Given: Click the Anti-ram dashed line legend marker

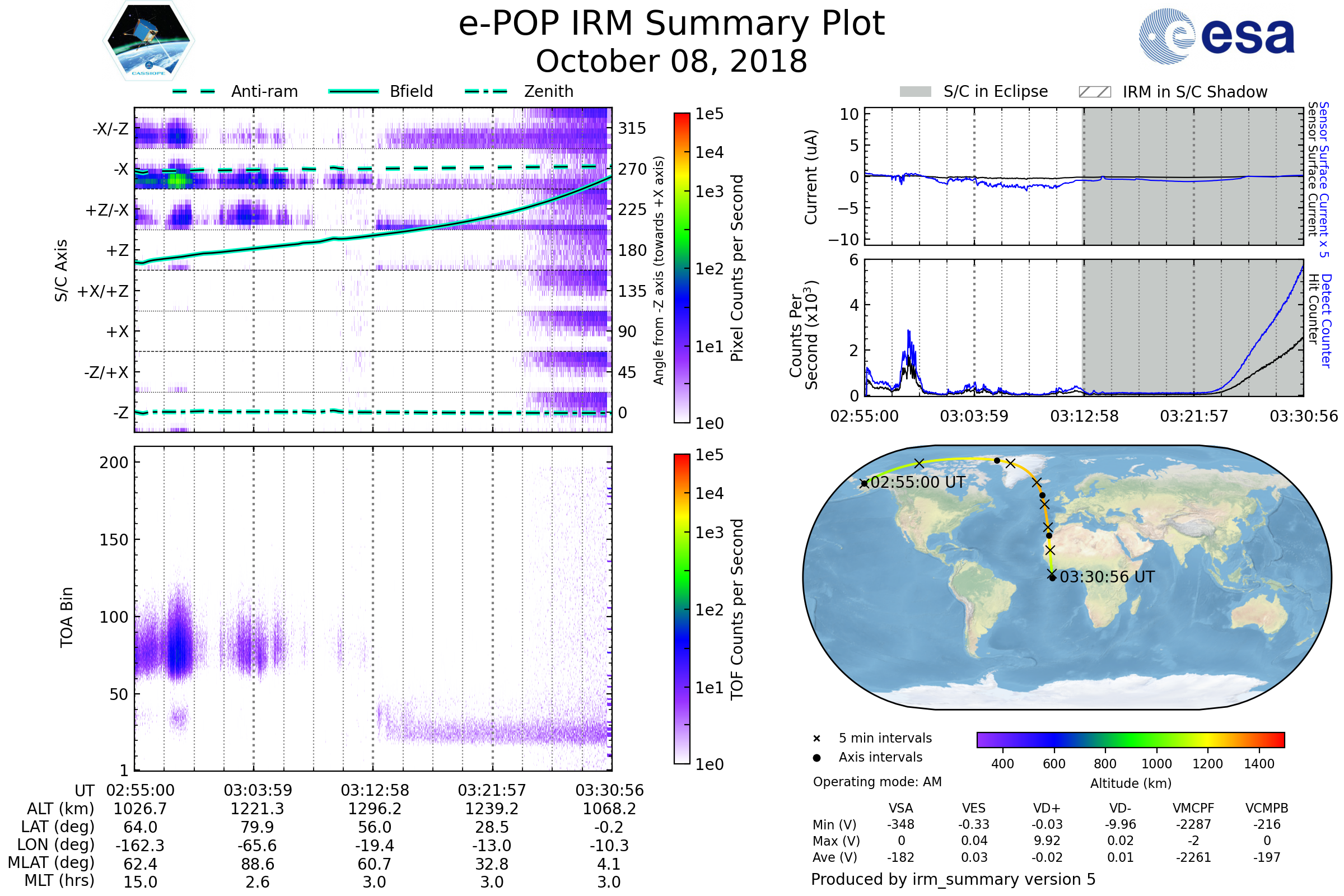Looking at the screenshot, I should click(194, 91).
